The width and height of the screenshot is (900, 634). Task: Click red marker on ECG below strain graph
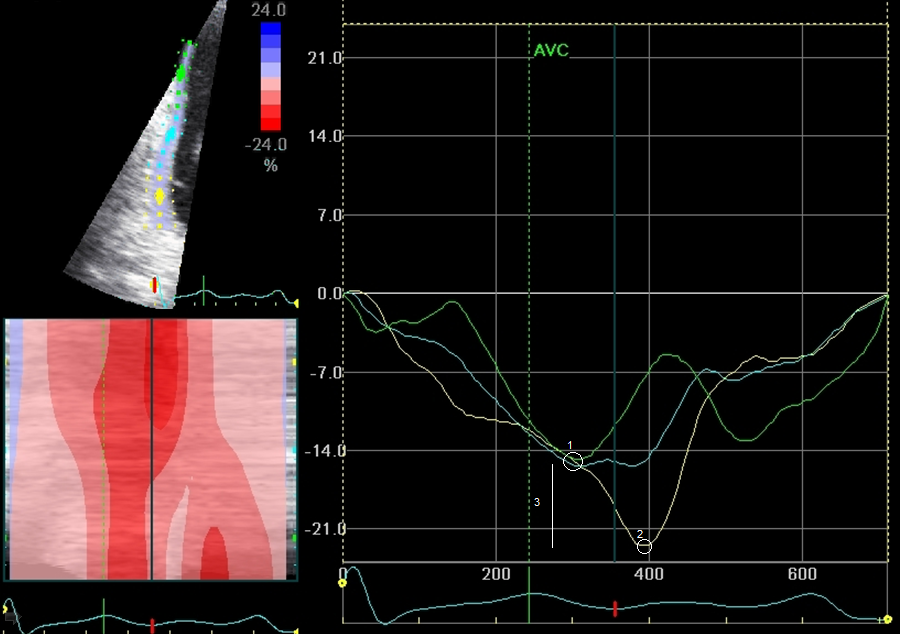point(615,608)
